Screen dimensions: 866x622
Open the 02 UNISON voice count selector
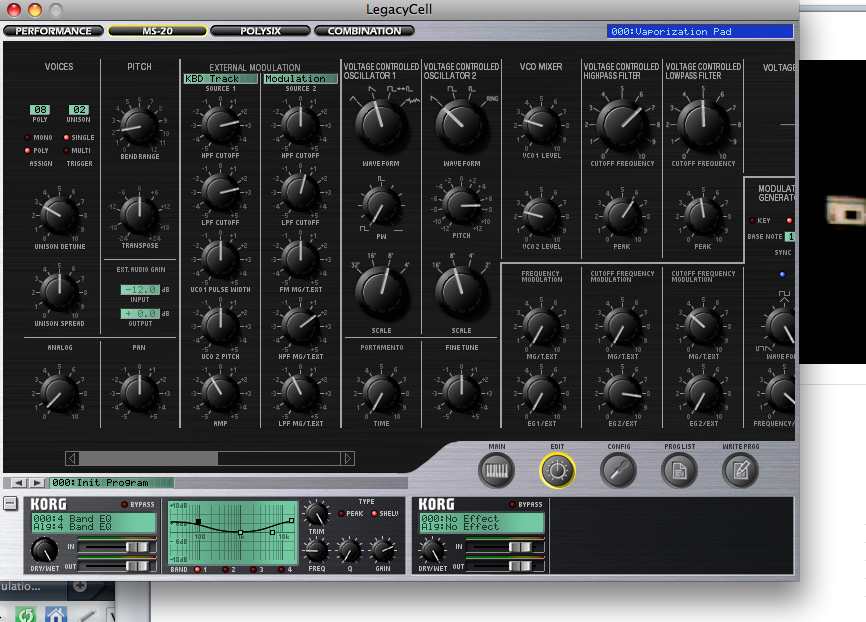pyautogui.click(x=79, y=110)
